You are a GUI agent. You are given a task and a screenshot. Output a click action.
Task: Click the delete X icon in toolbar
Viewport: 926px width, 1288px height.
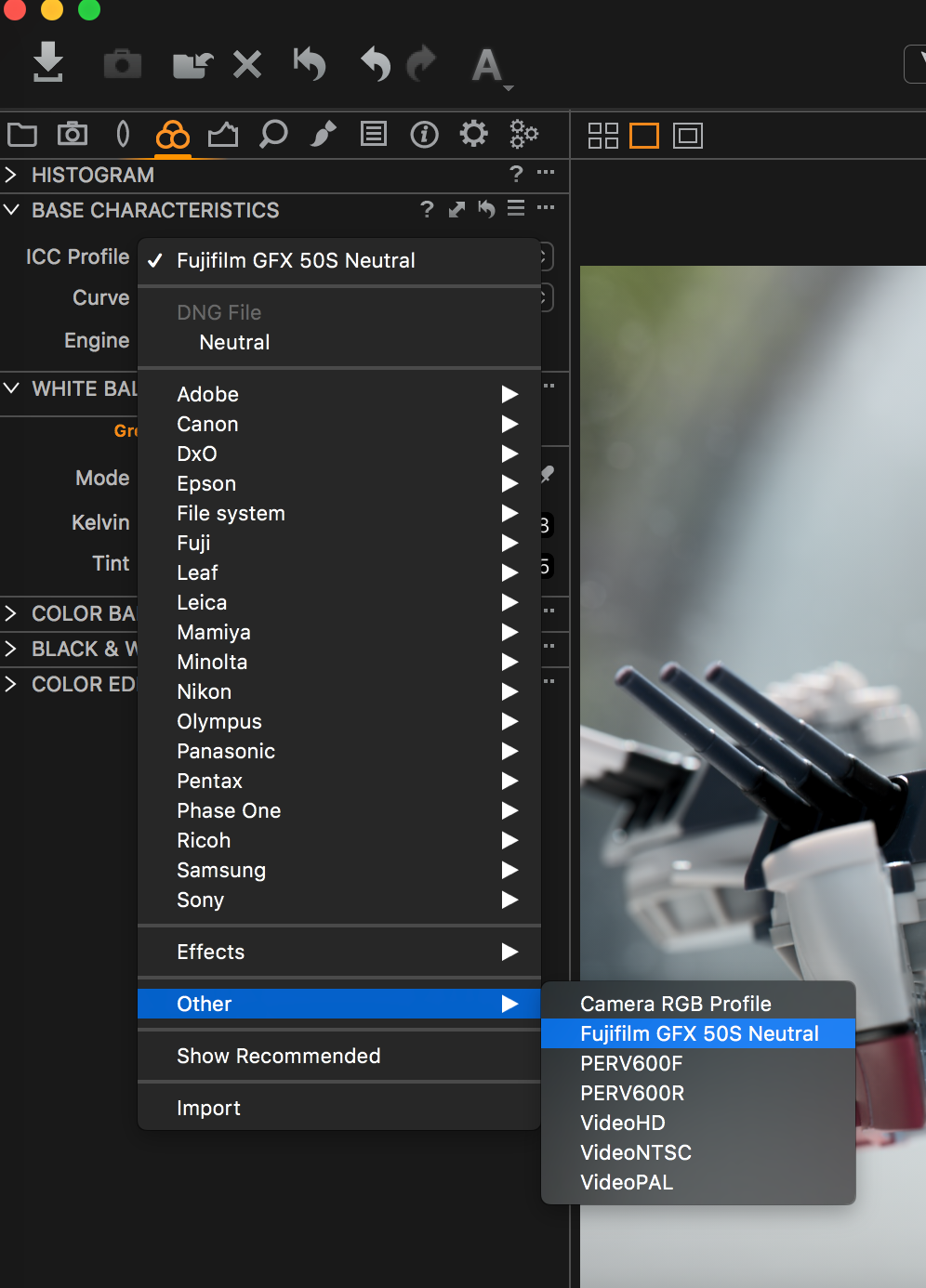[x=247, y=64]
